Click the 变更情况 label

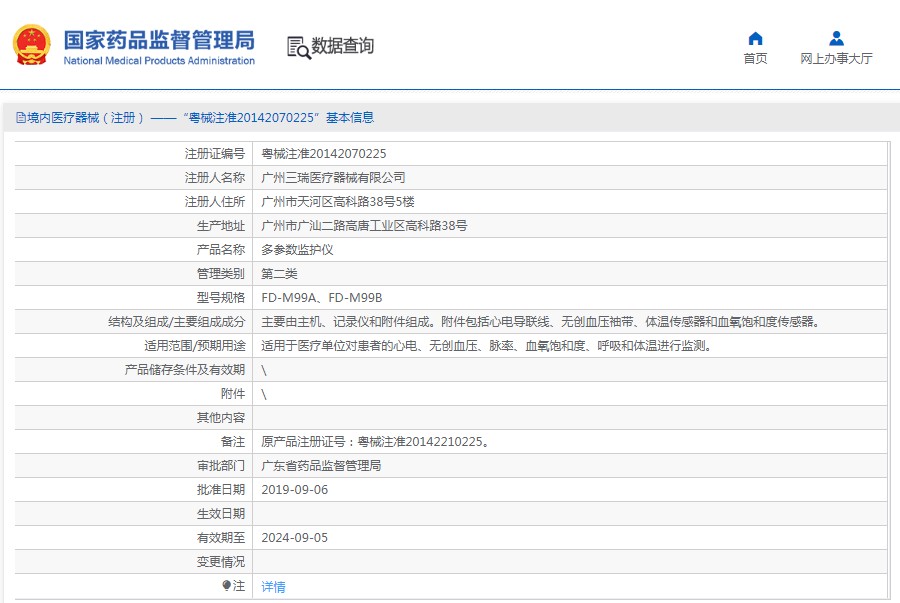(221, 562)
